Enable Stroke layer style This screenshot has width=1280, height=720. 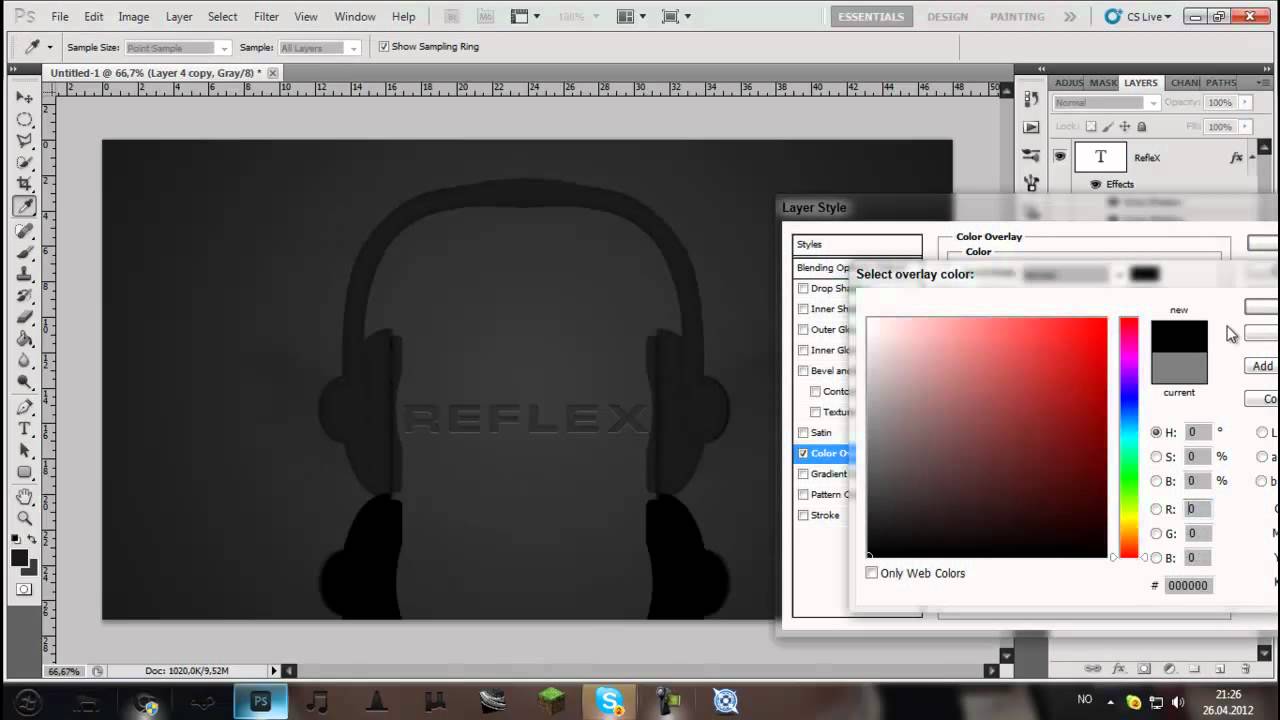click(803, 516)
